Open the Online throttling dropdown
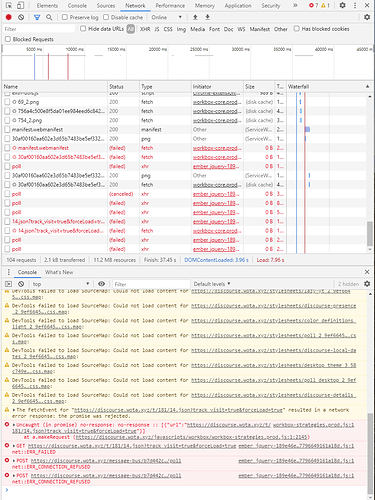This screenshot has width=375, height=500. [x=167, y=17]
